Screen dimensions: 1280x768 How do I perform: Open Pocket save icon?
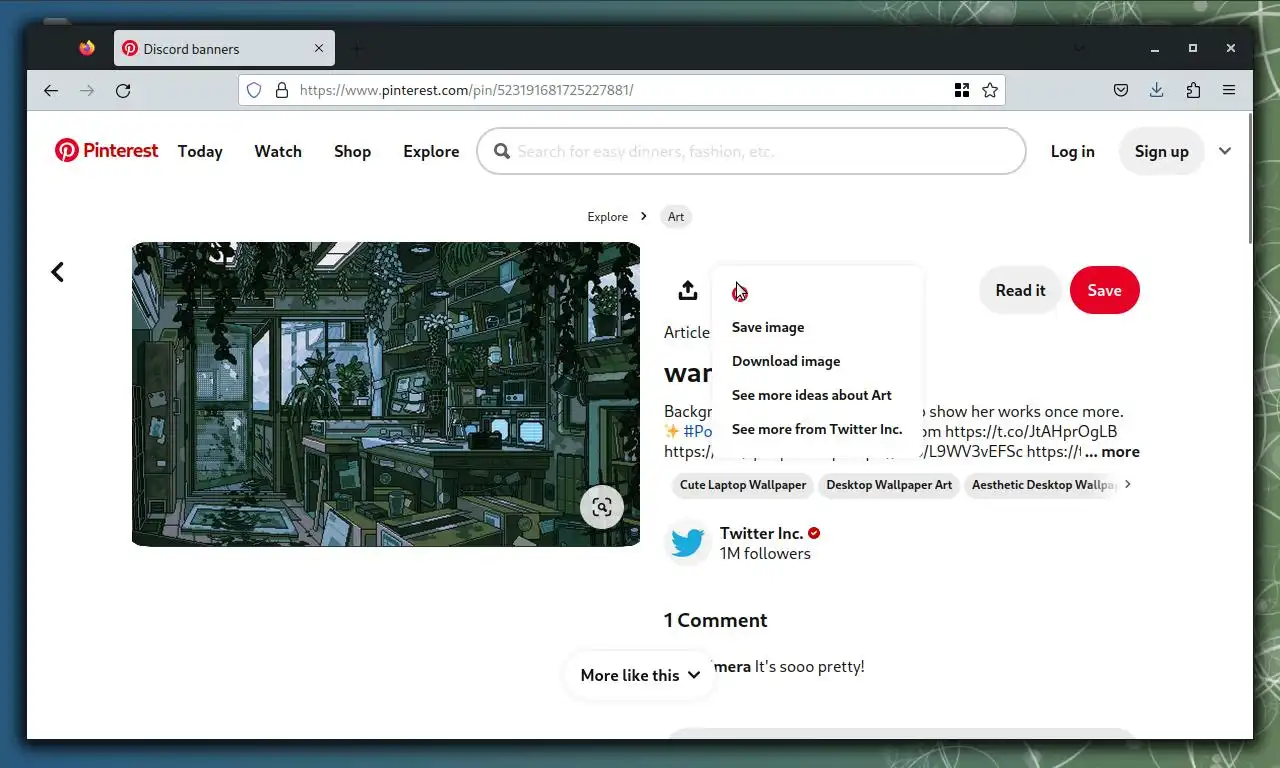[x=1121, y=90]
